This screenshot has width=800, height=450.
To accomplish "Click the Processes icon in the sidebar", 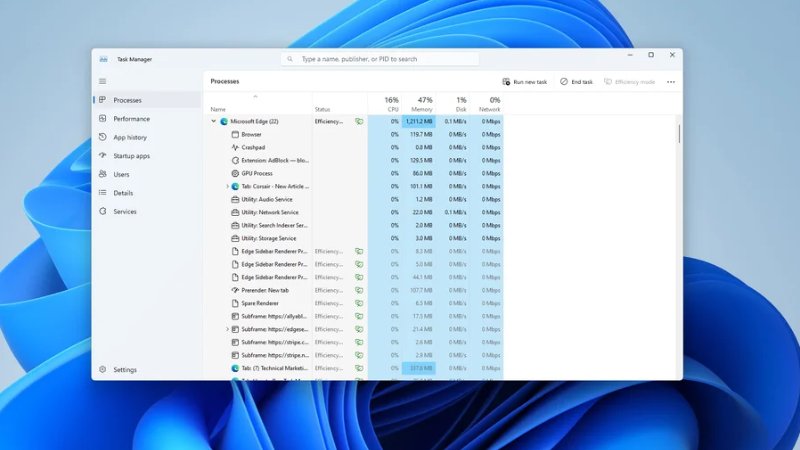I will point(103,100).
